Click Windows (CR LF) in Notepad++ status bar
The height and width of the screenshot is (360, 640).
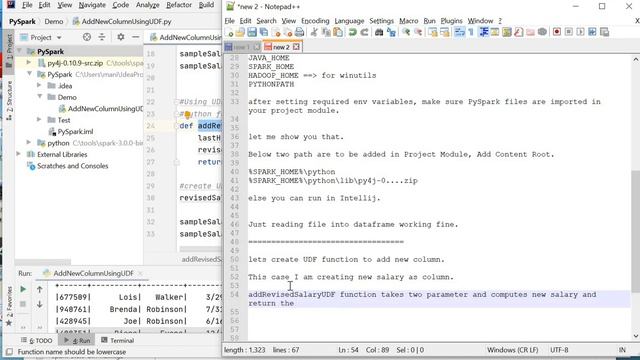click(x=512, y=350)
